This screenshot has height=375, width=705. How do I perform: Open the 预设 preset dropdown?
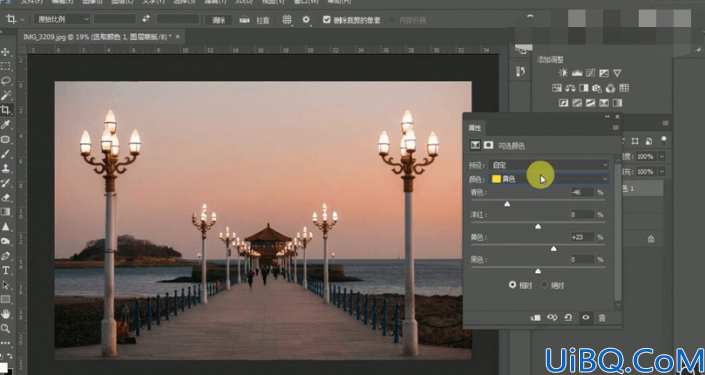pos(549,165)
